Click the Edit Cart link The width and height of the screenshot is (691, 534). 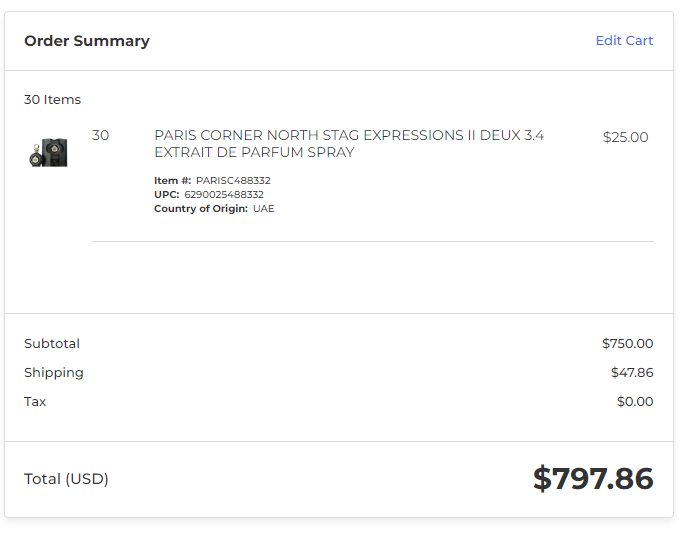(x=624, y=41)
